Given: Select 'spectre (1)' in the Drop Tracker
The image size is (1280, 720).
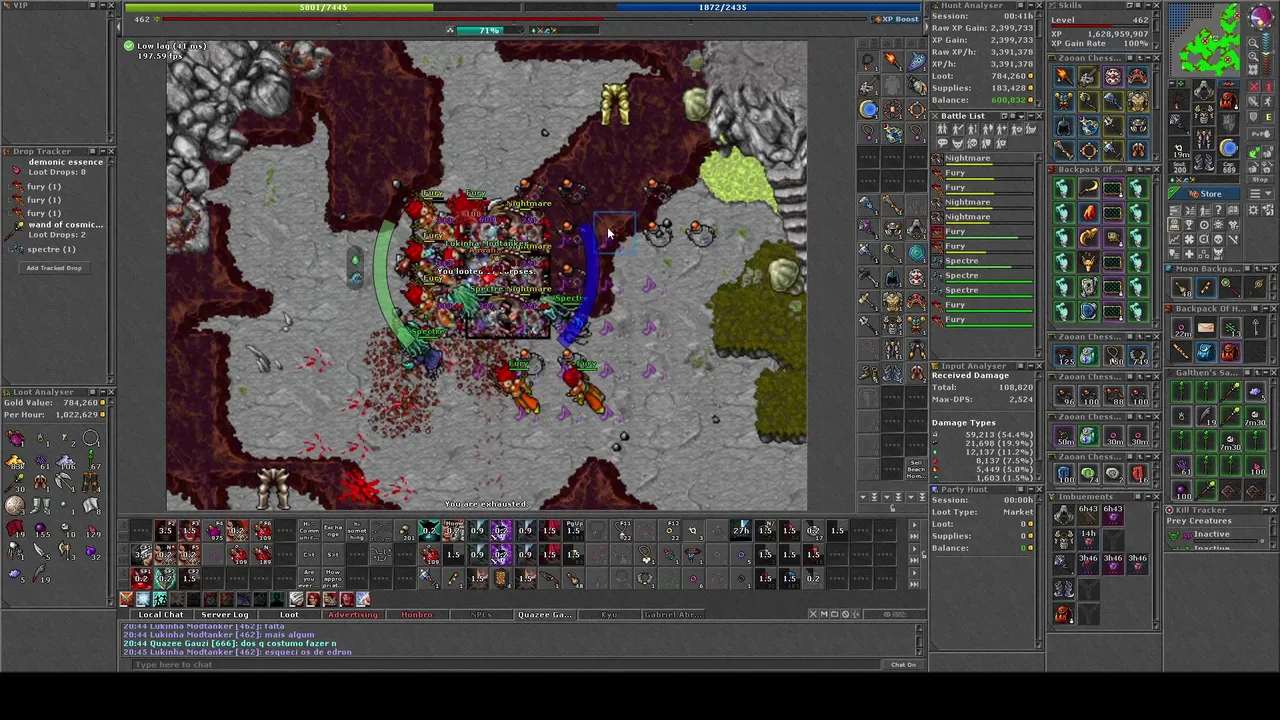Looking at the screenshot, I should coord(51,250).
